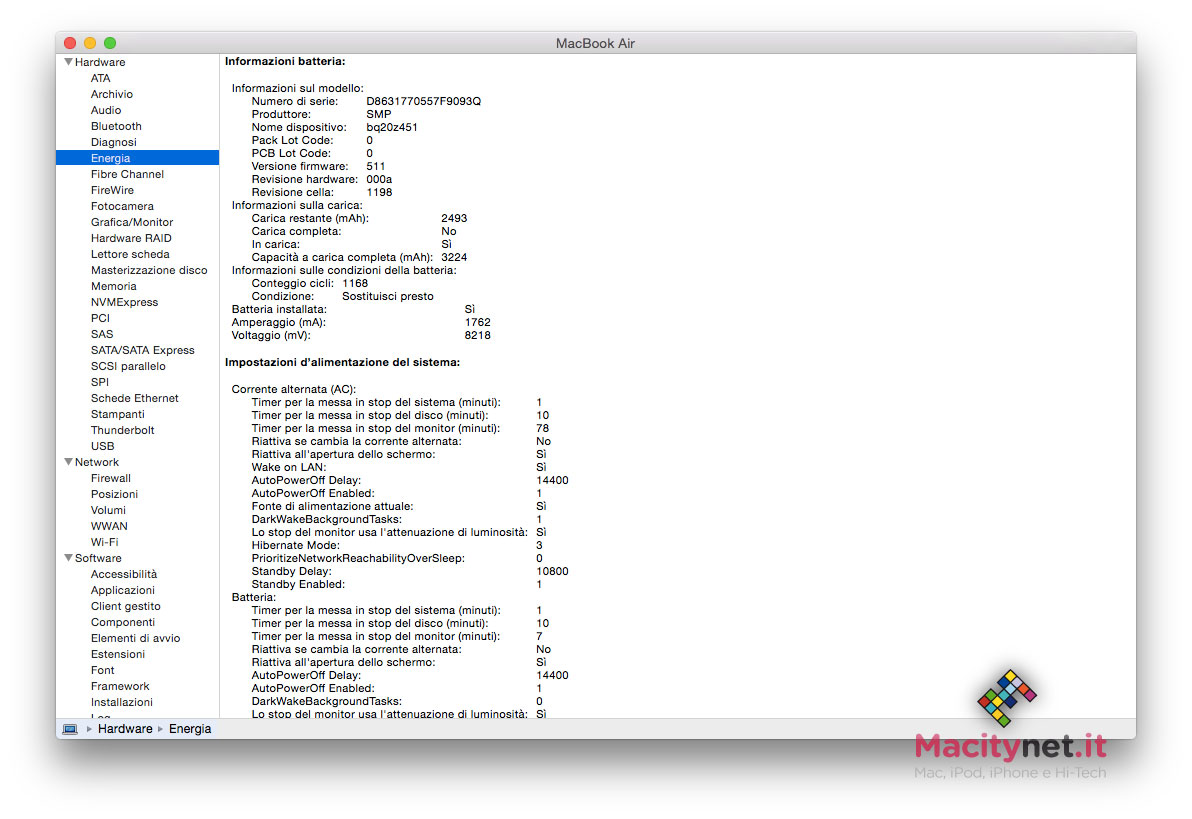
Task: Click serial number D8631770557F9093Q
Action: (423, 101)
